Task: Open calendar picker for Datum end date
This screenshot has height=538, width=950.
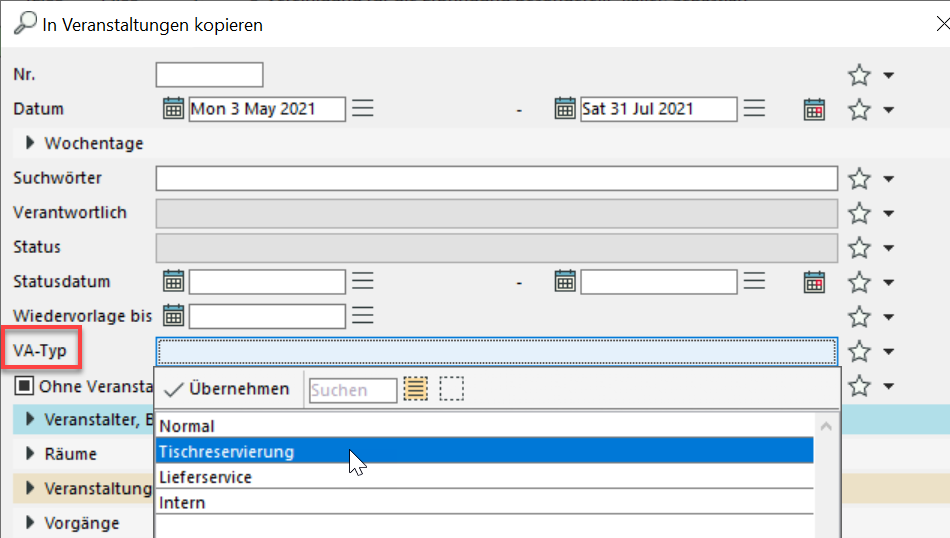Action: click(x=565, y=109)
